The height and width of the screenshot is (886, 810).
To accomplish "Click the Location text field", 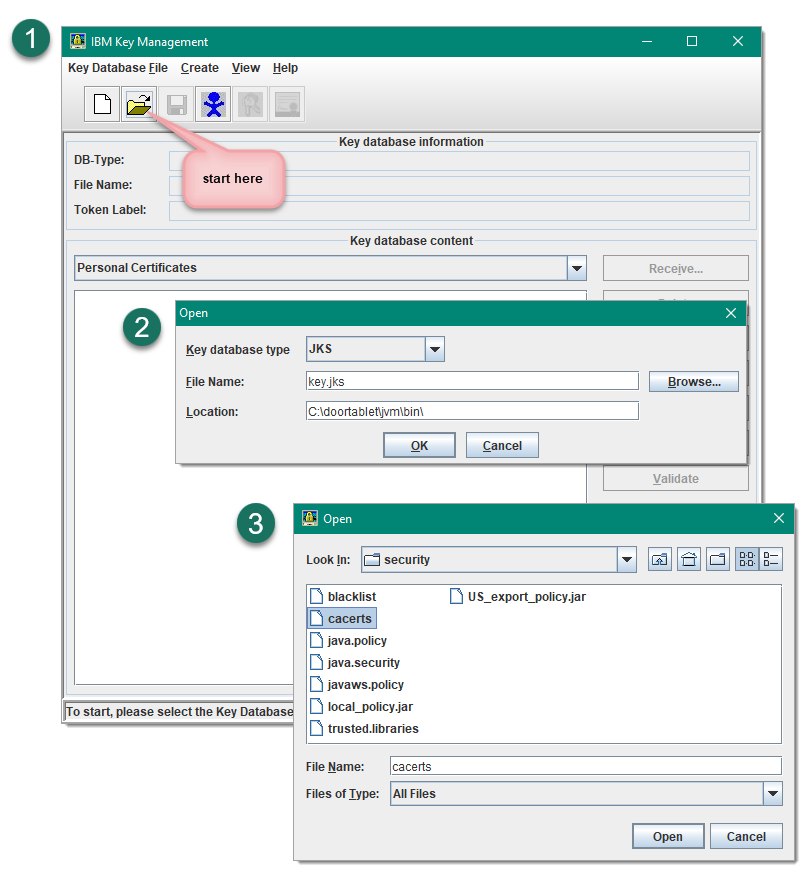I will pos(471,411).
